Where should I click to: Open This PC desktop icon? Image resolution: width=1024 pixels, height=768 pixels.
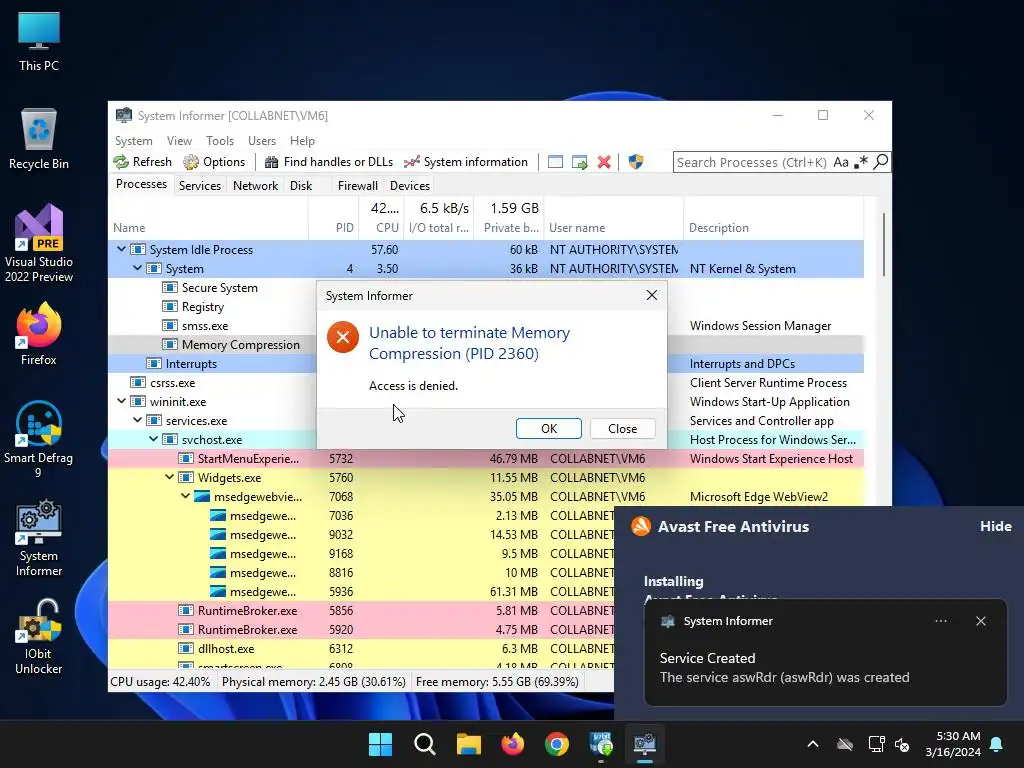[x=39, y=41]
